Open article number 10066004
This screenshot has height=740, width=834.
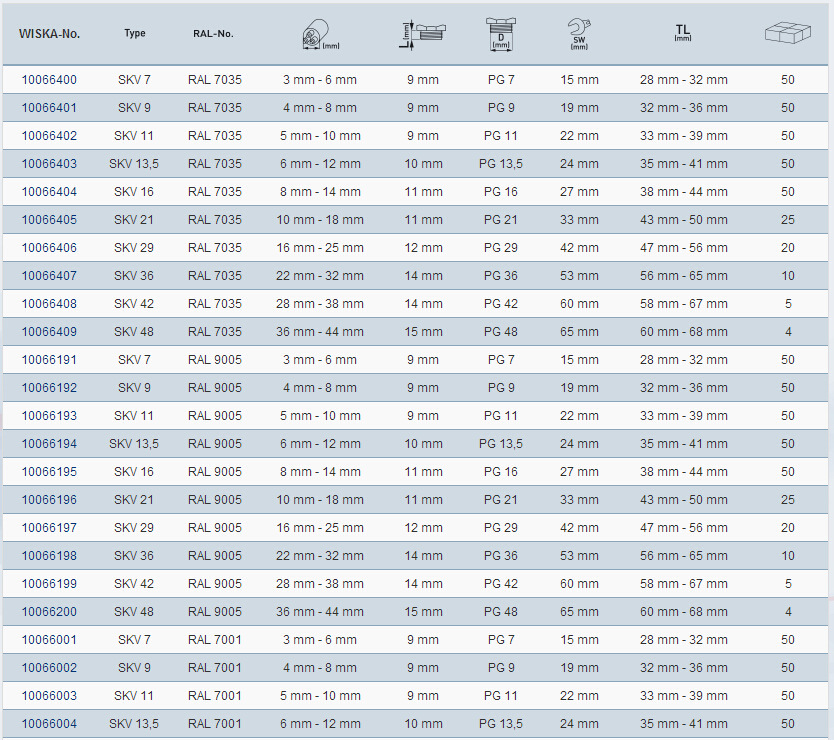[x=49, y=724]
